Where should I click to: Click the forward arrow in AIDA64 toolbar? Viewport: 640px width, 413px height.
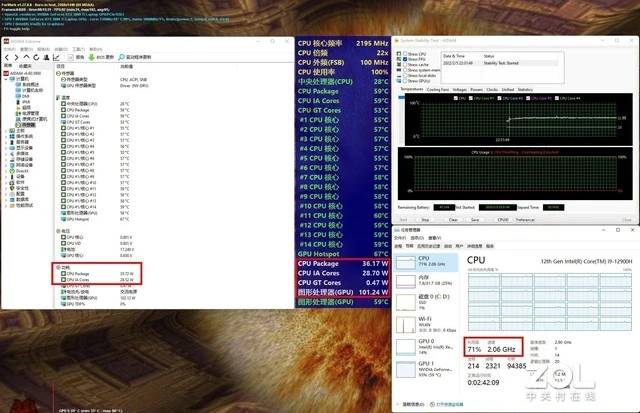pyautogui.click(x=16, y=58)
